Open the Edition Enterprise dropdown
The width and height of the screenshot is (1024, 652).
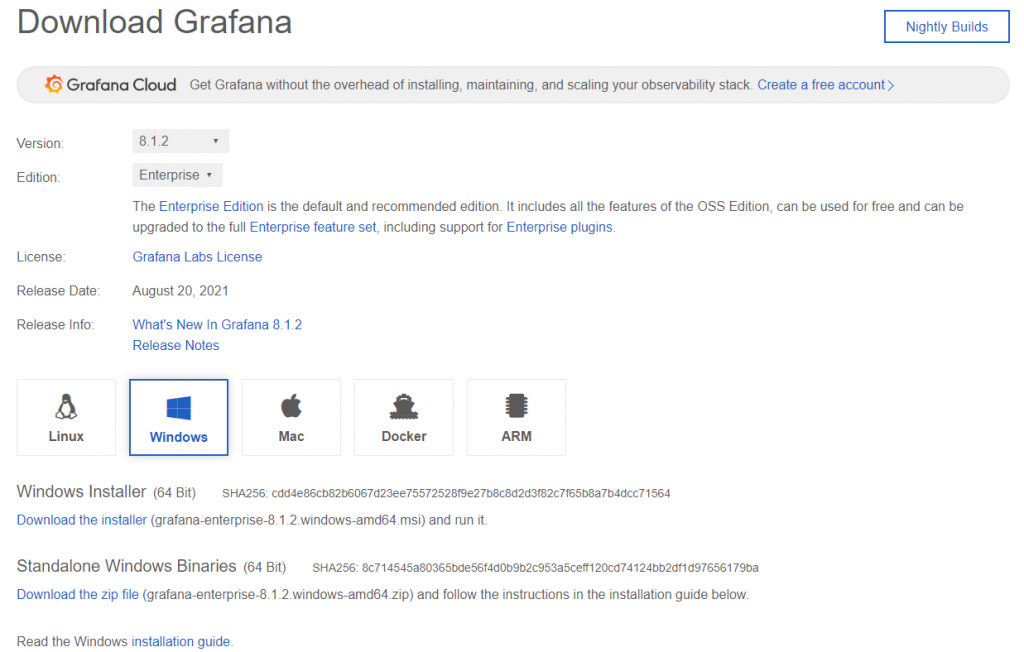tap(177, 175)
